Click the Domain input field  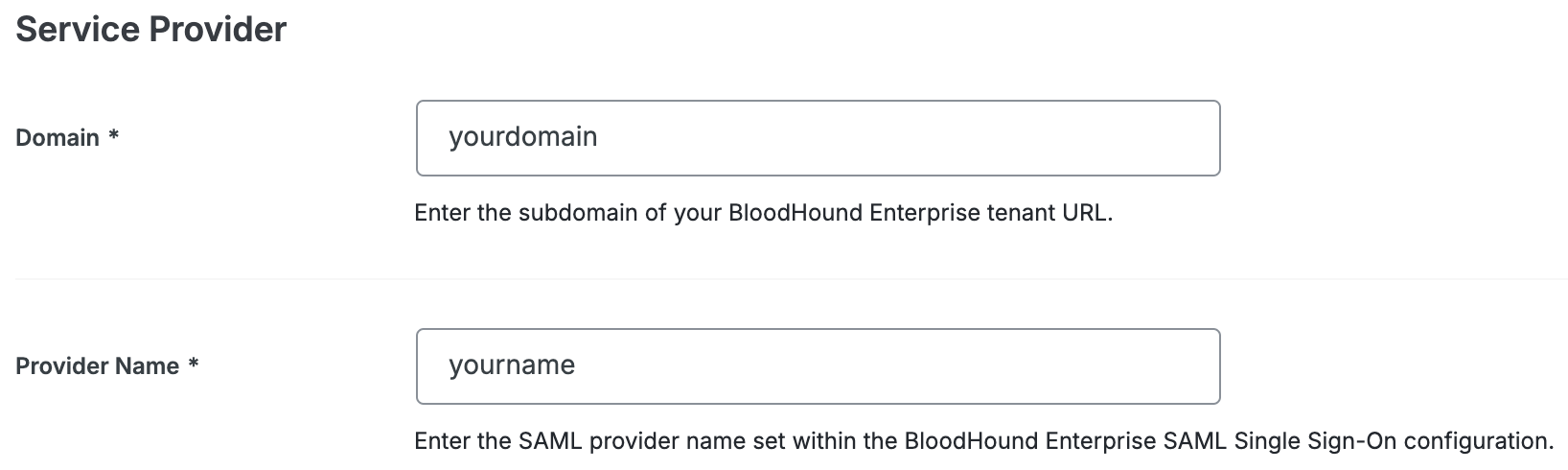(818, 138)
